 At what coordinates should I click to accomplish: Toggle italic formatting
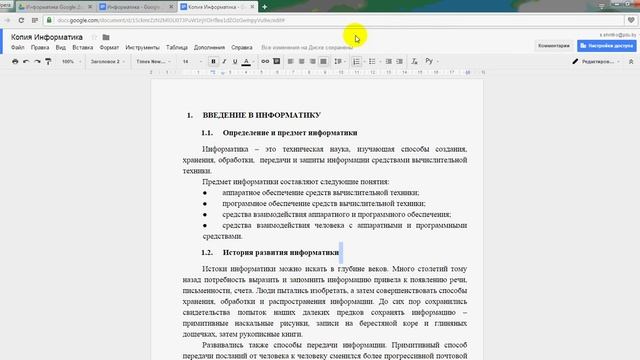(x=224, y=62)
